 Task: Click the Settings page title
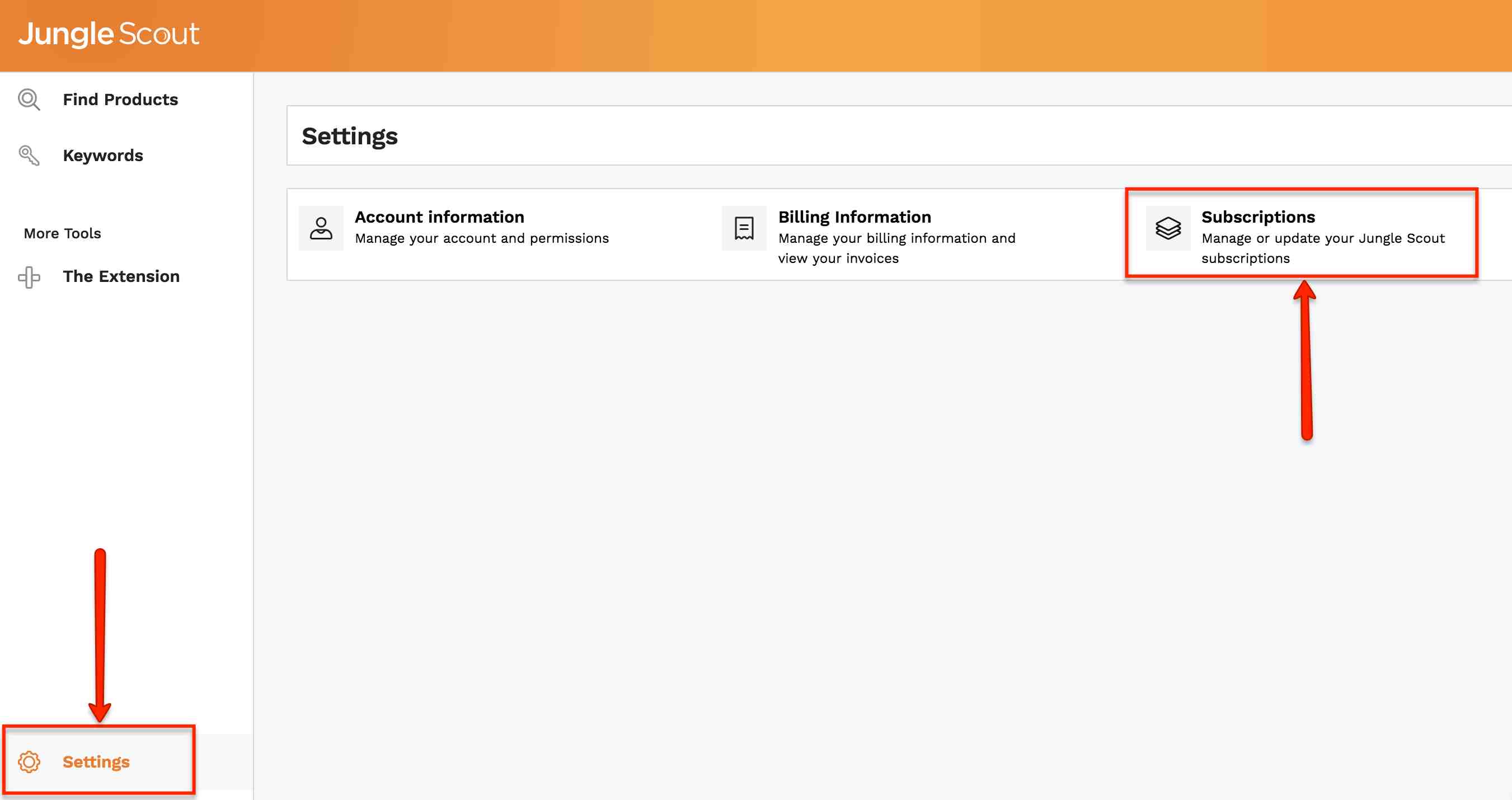[x=350, y=136]
